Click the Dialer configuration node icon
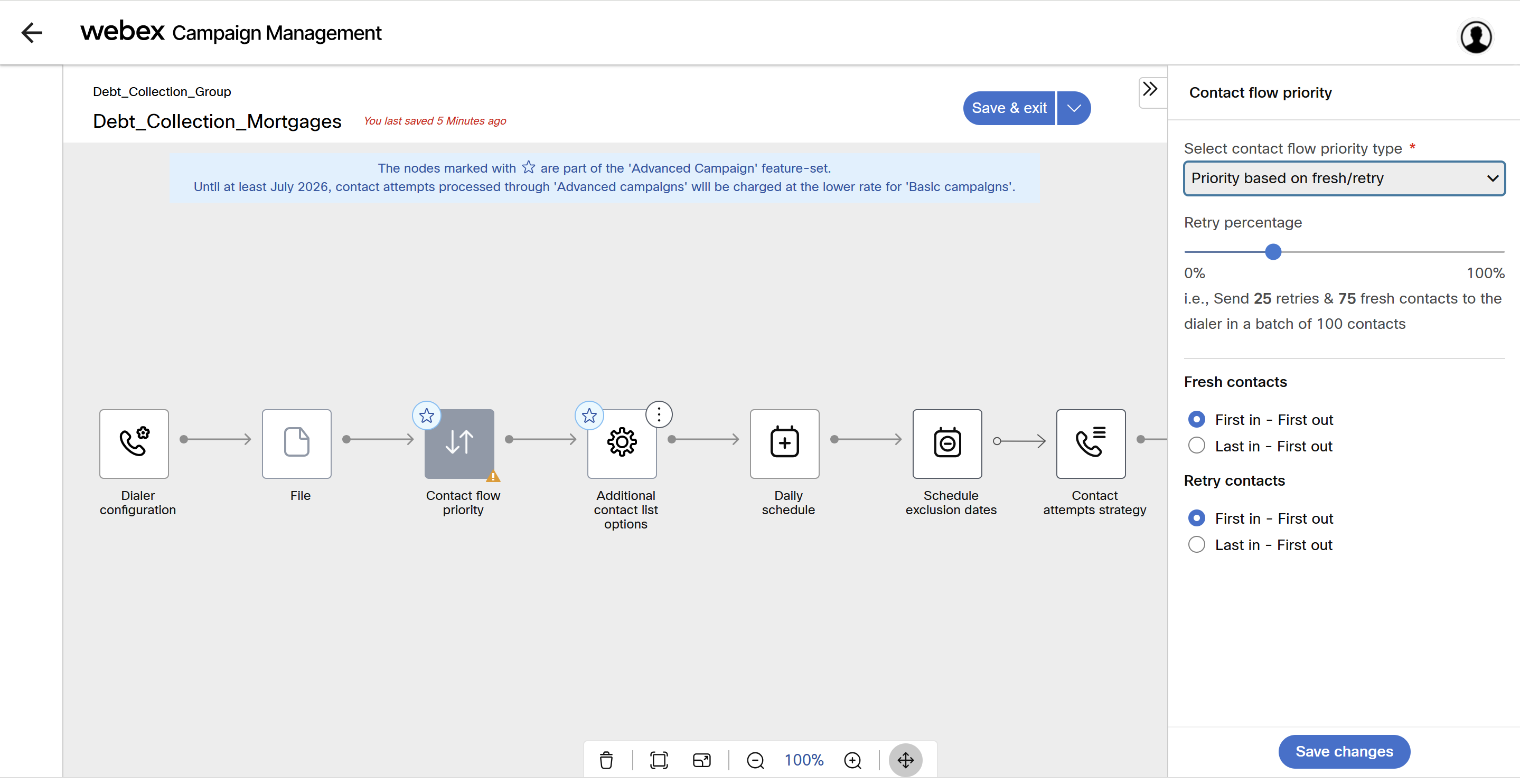Screen dimensions: 1520x784 (x=134, y=443)
